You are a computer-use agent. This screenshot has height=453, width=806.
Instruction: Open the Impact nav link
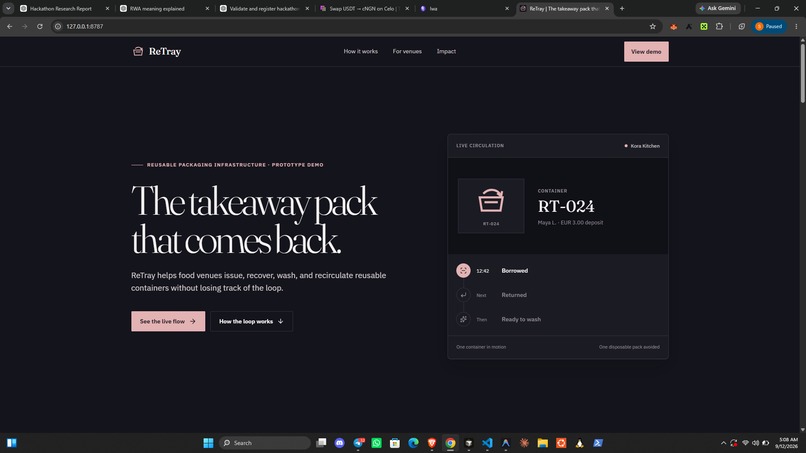click(446, 51)
